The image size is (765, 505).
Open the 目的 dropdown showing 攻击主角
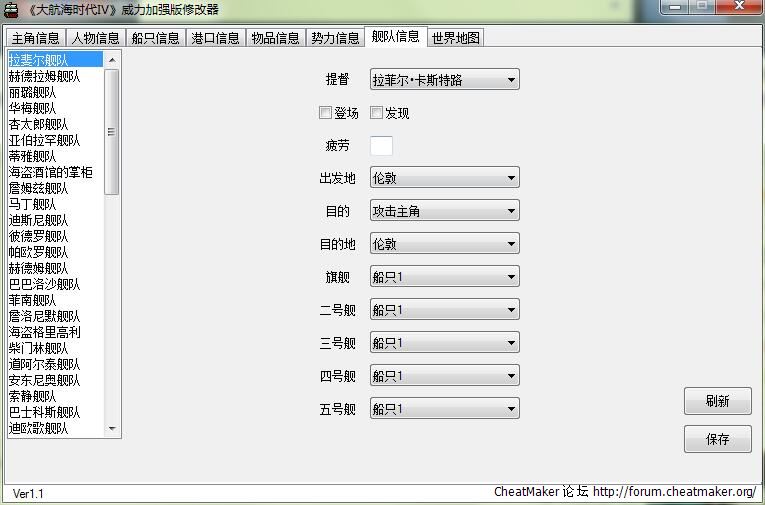click(444, 211)
